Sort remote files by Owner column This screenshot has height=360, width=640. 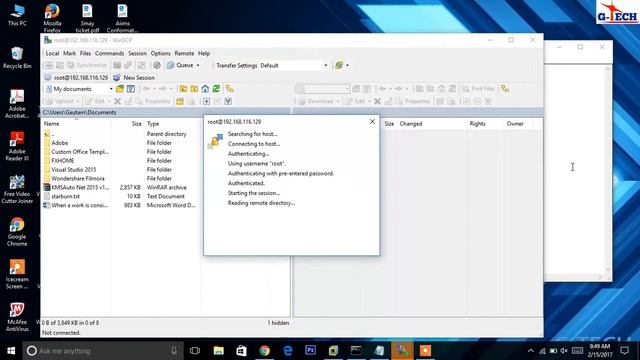(x=515, y=124)
